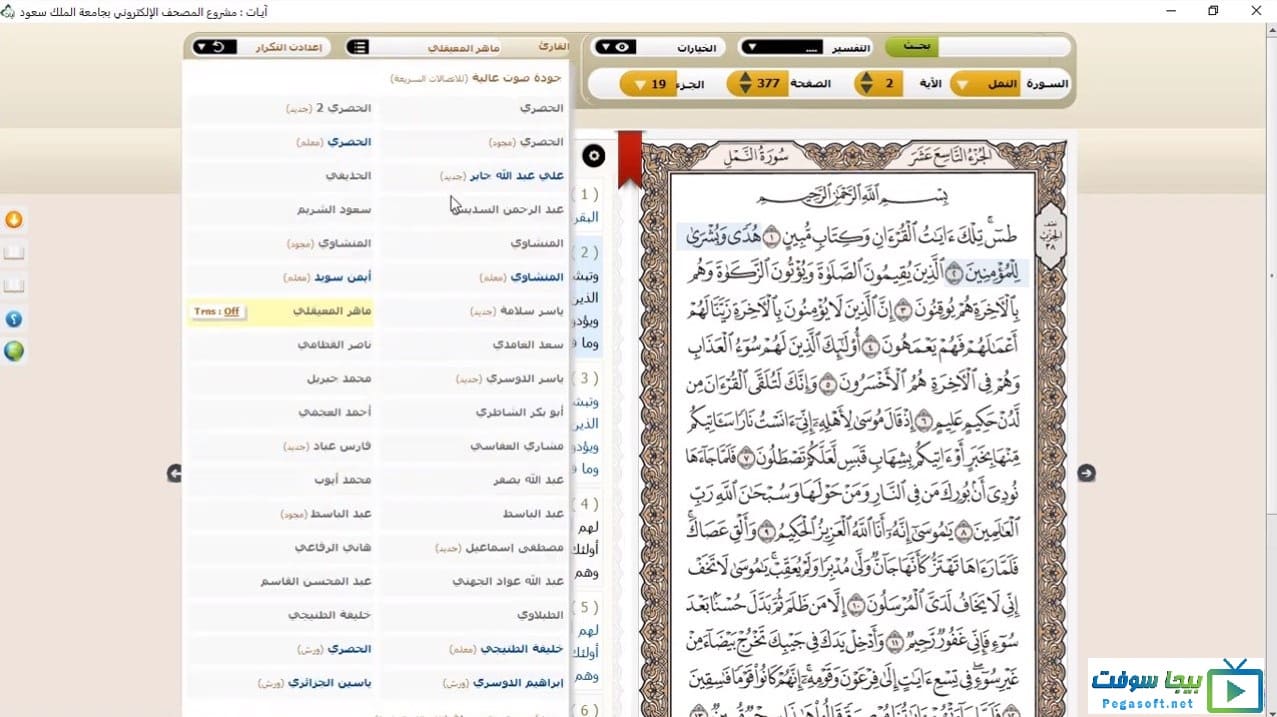The height and width of the screenshot is (717, 1277).
Task: Click the list icon in the reciter box
Action: pos(360,47)
